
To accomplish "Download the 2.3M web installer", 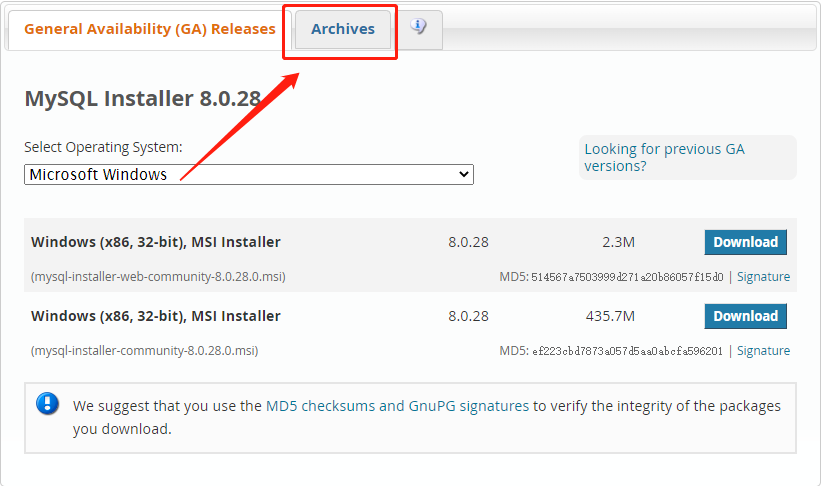I will click(745, 242).
